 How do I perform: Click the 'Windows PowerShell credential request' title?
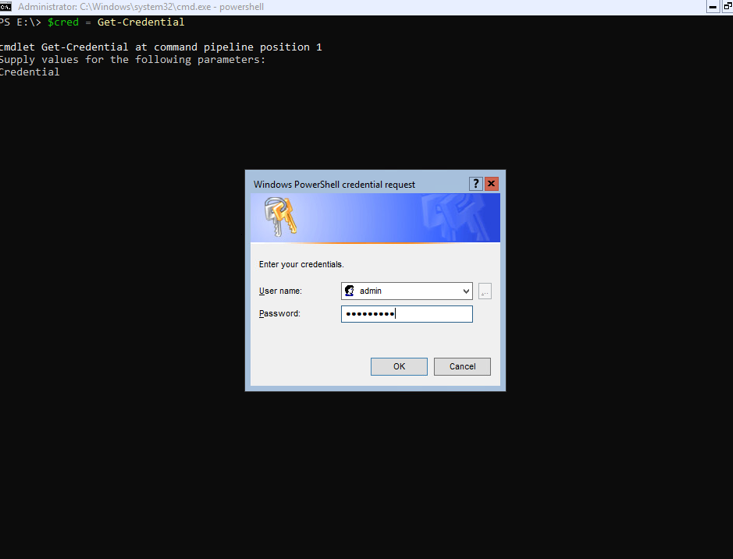pos(334,184)
